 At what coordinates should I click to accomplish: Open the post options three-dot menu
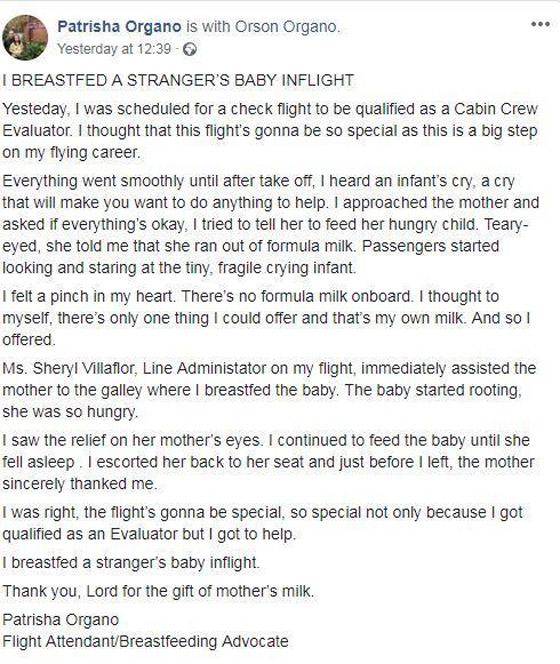[541, 24]
